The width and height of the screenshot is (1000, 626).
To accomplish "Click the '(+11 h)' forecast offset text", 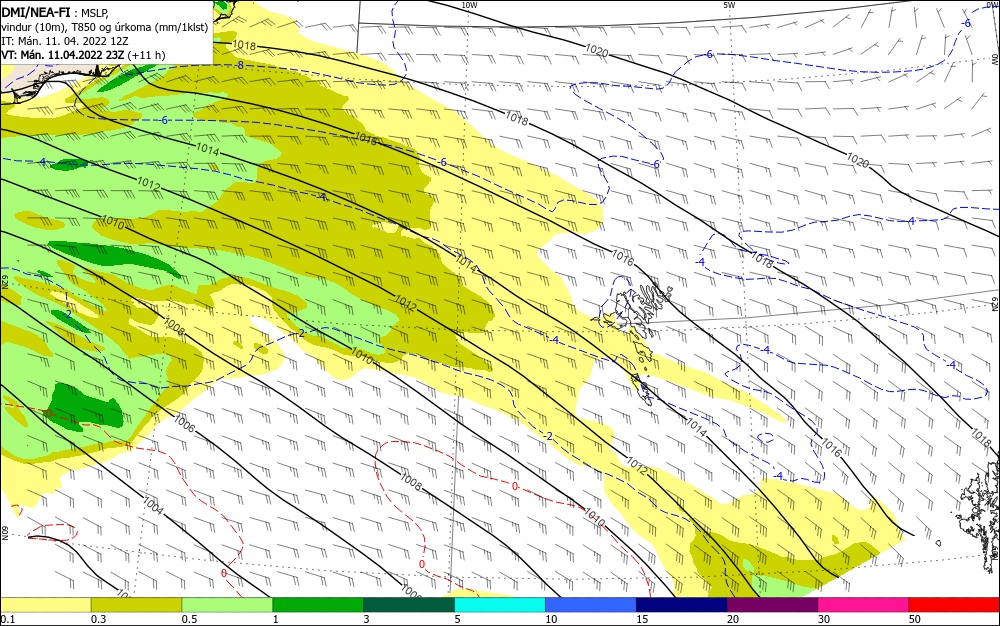I will pyautogui.click(x=146, y=55).
